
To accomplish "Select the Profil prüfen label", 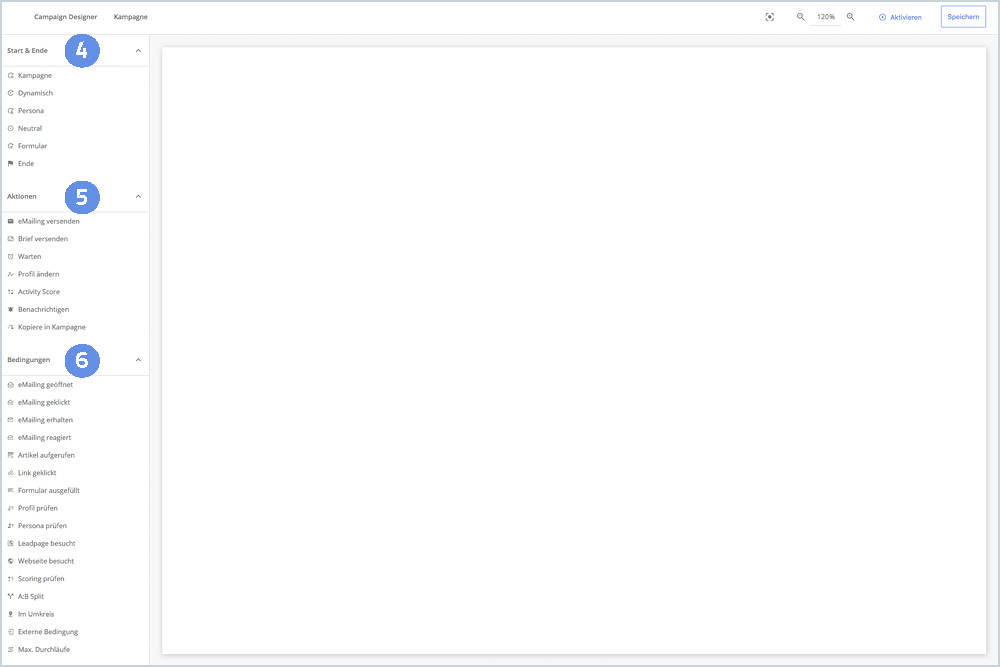I will [38, 508].
